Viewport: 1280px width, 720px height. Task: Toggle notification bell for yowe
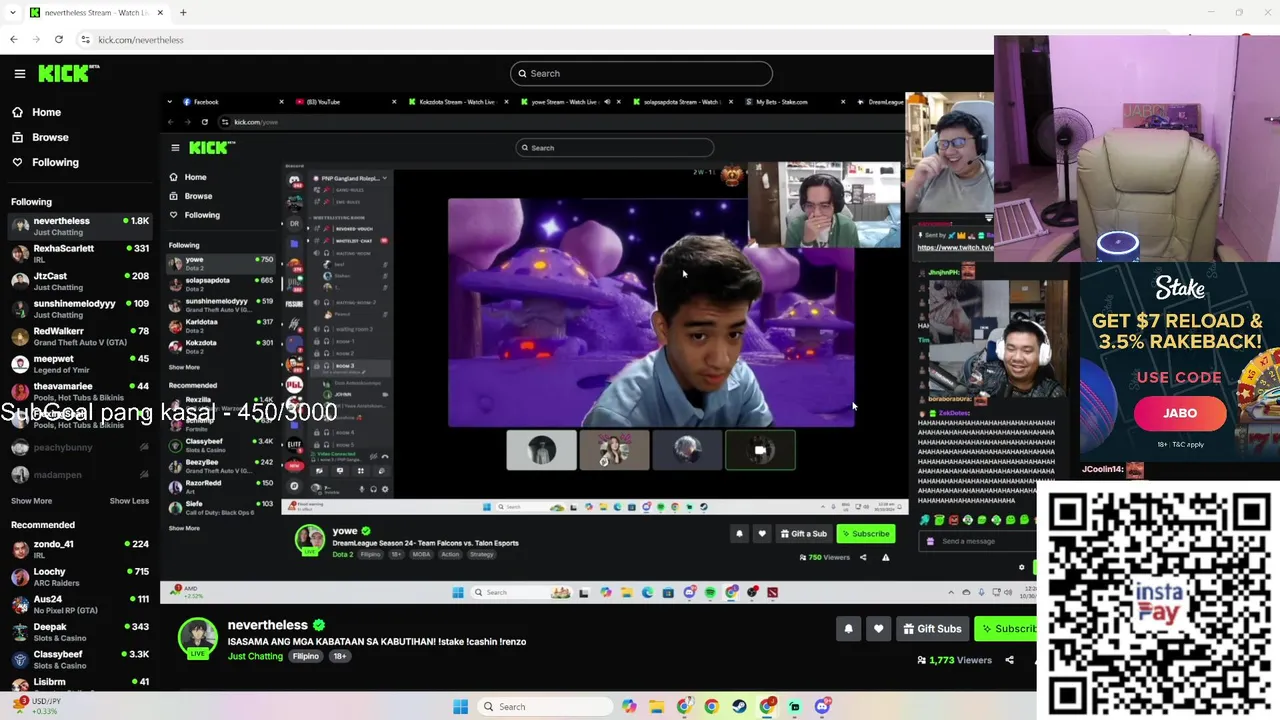[739, 533]
